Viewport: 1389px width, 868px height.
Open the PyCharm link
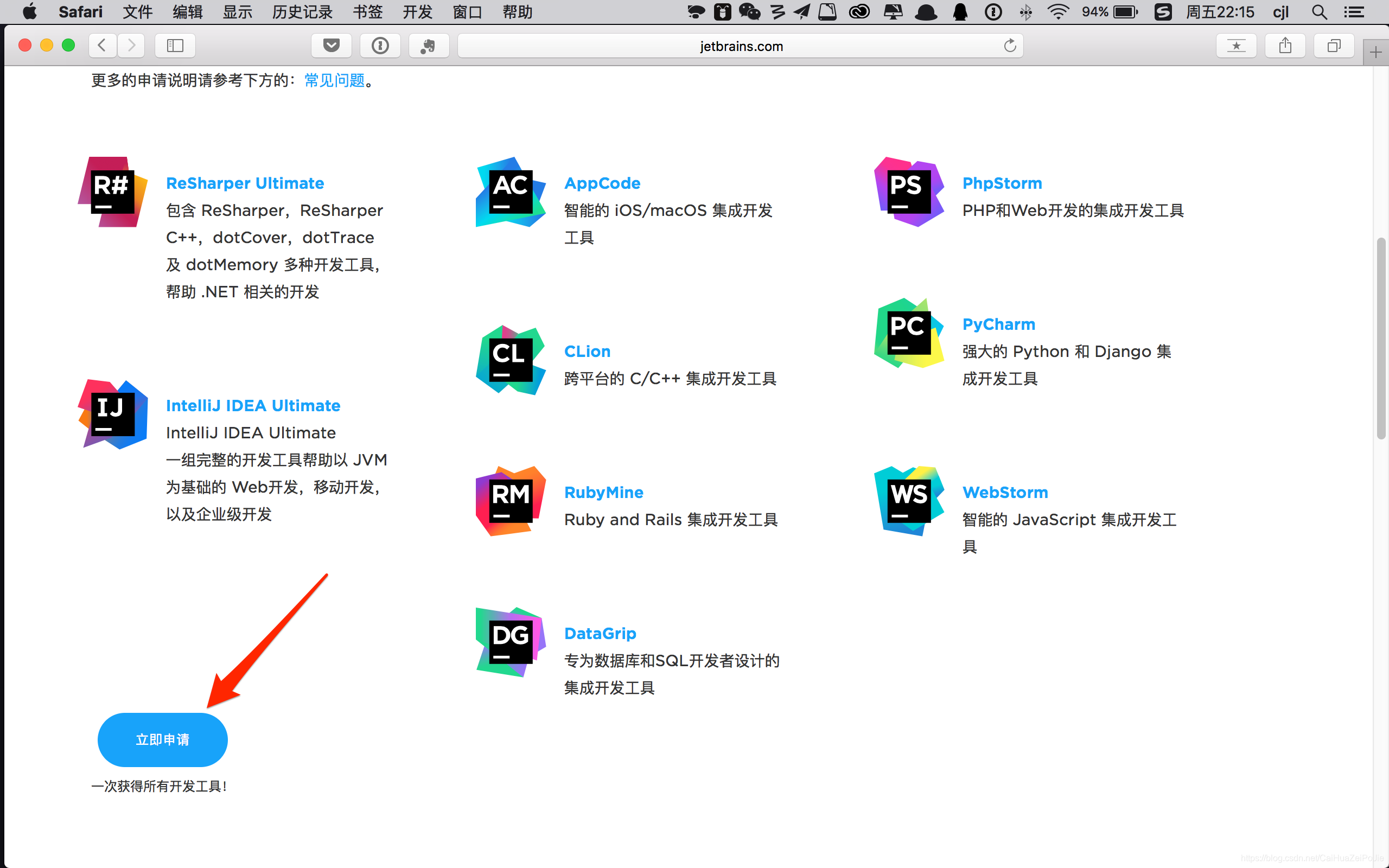pyautogui.click(x=999, y=324)
